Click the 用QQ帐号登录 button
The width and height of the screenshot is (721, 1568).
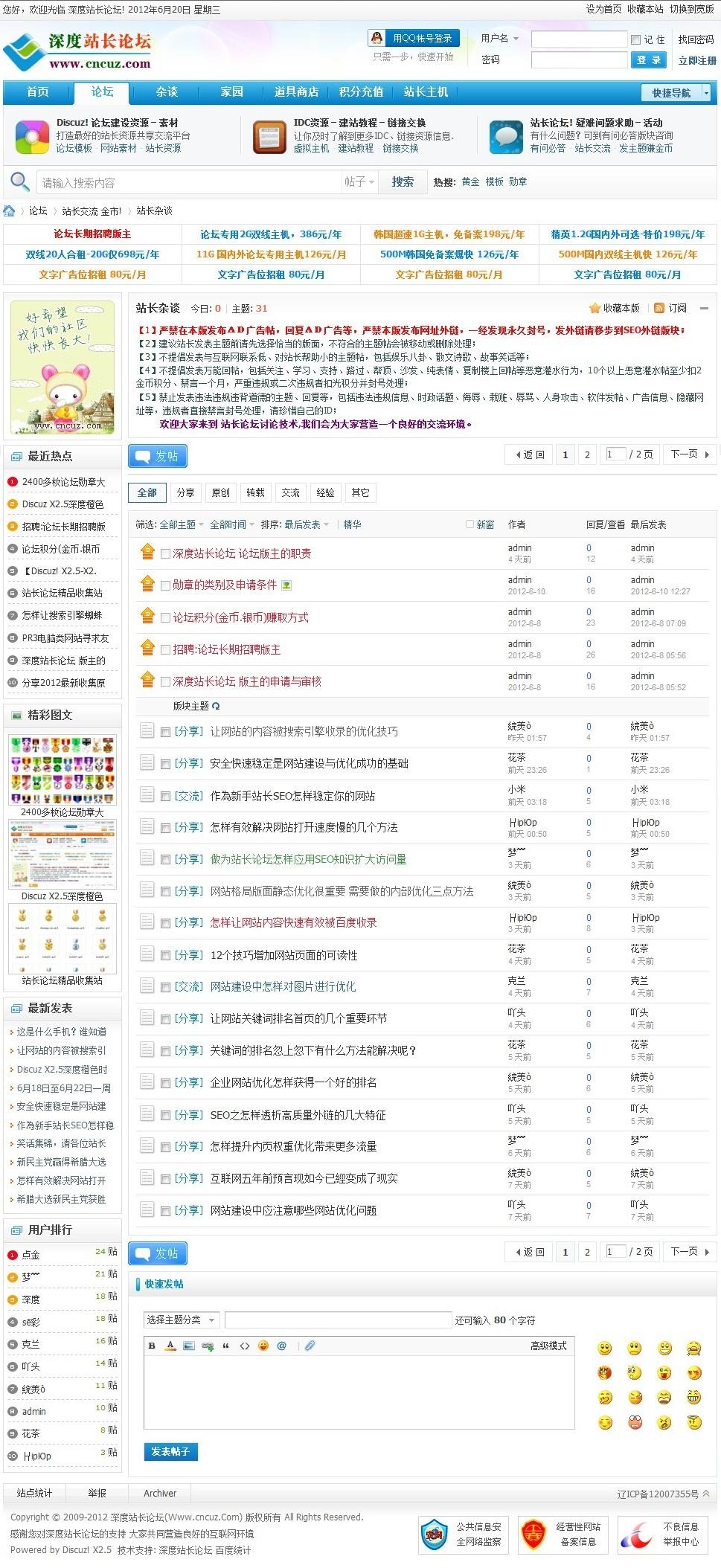[x=414, y=38]
